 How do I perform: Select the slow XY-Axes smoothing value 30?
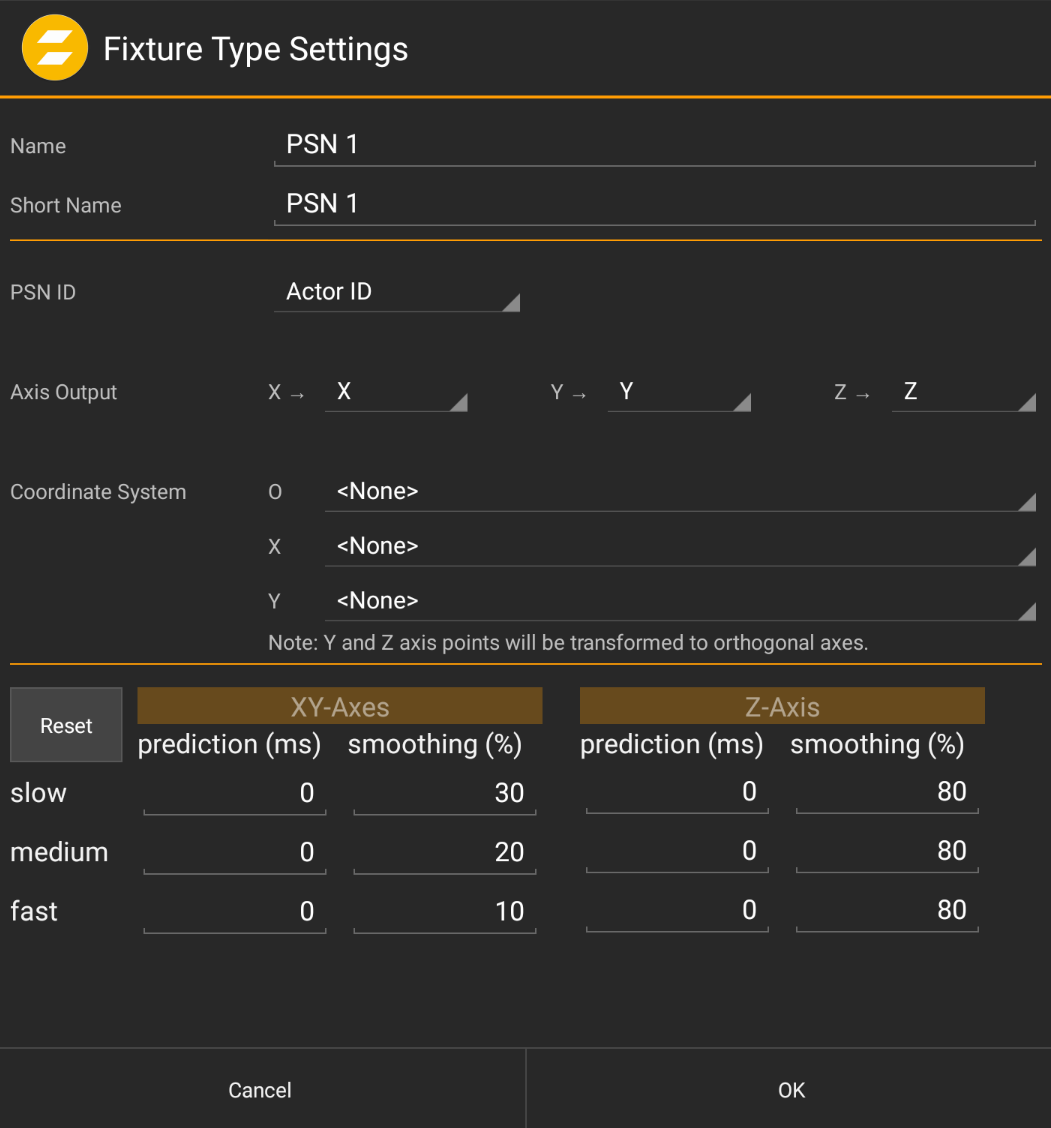click(445, 792)
